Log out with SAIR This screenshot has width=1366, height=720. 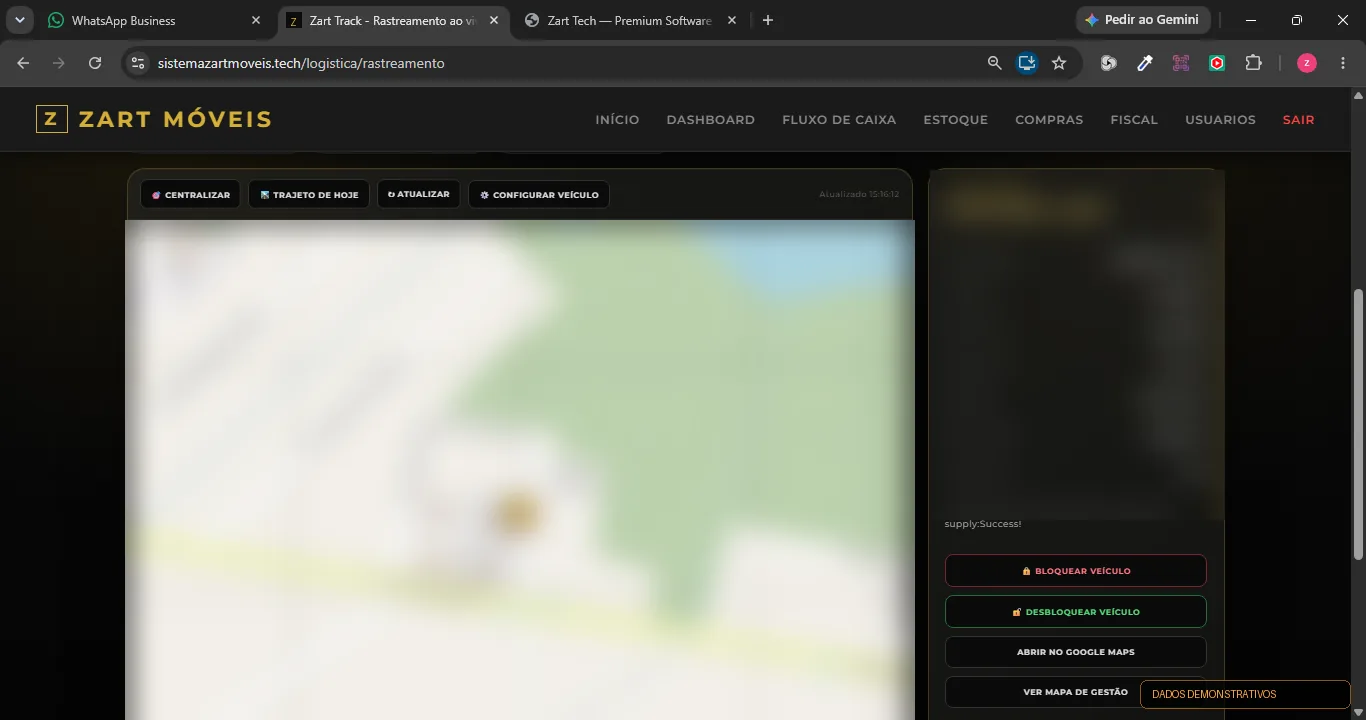coord(1299,120)
